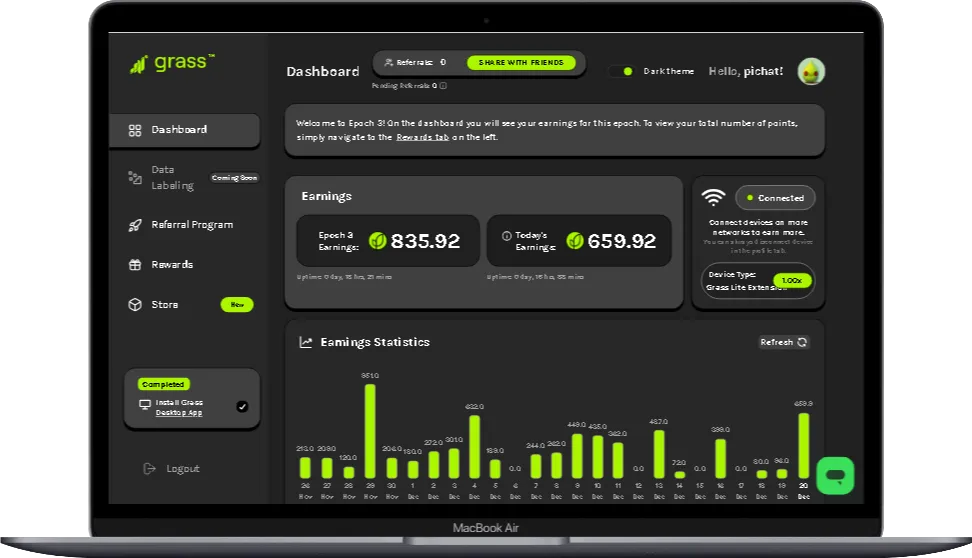Open Install Grass Desktop App link
Viewport: 972px width, 558px height.
pos(179,407)
